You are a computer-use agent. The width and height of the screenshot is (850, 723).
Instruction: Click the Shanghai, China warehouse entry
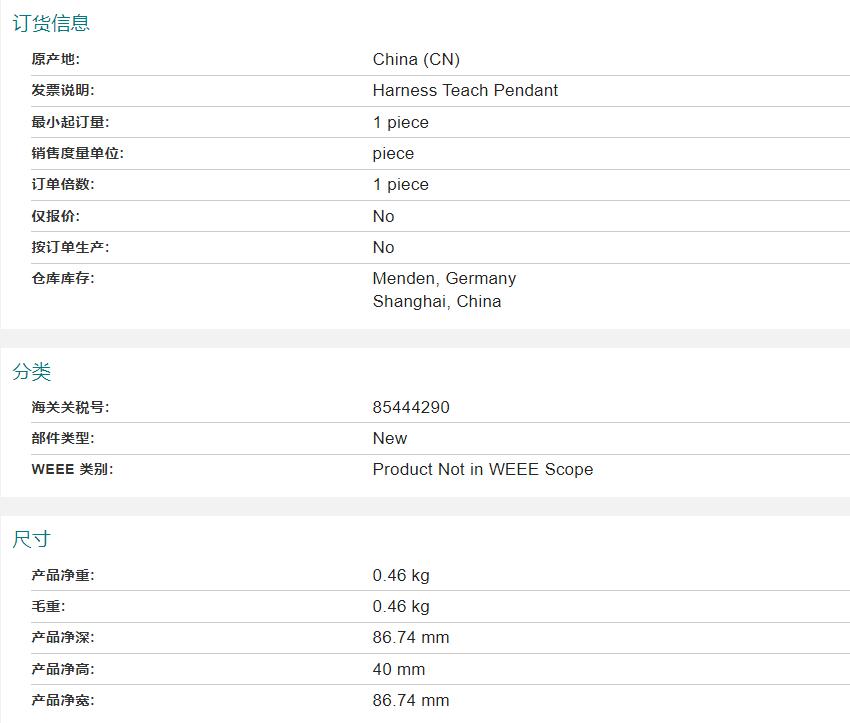[x=437, y=301]
